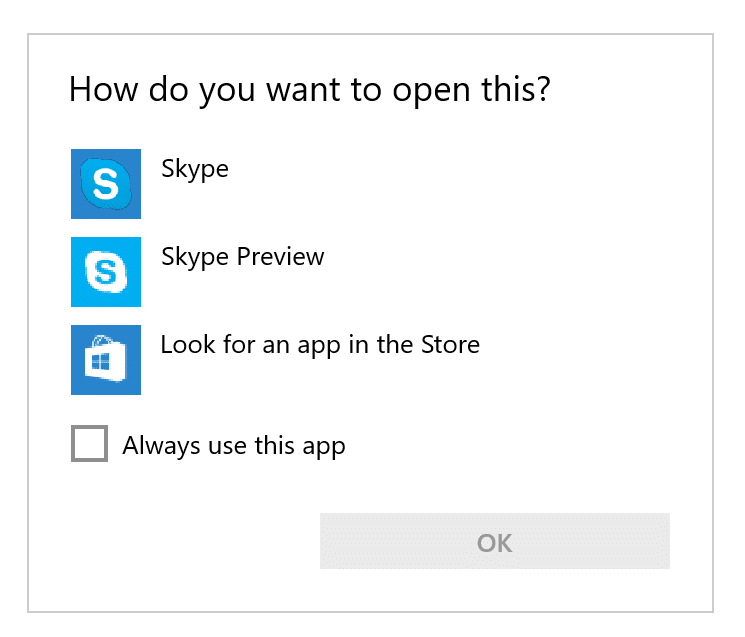The width and height of the screenshot is (745, 637).
Task: Select the "Skype Preview" text entry
Action: pyautogui.click(x=243, y=257)
